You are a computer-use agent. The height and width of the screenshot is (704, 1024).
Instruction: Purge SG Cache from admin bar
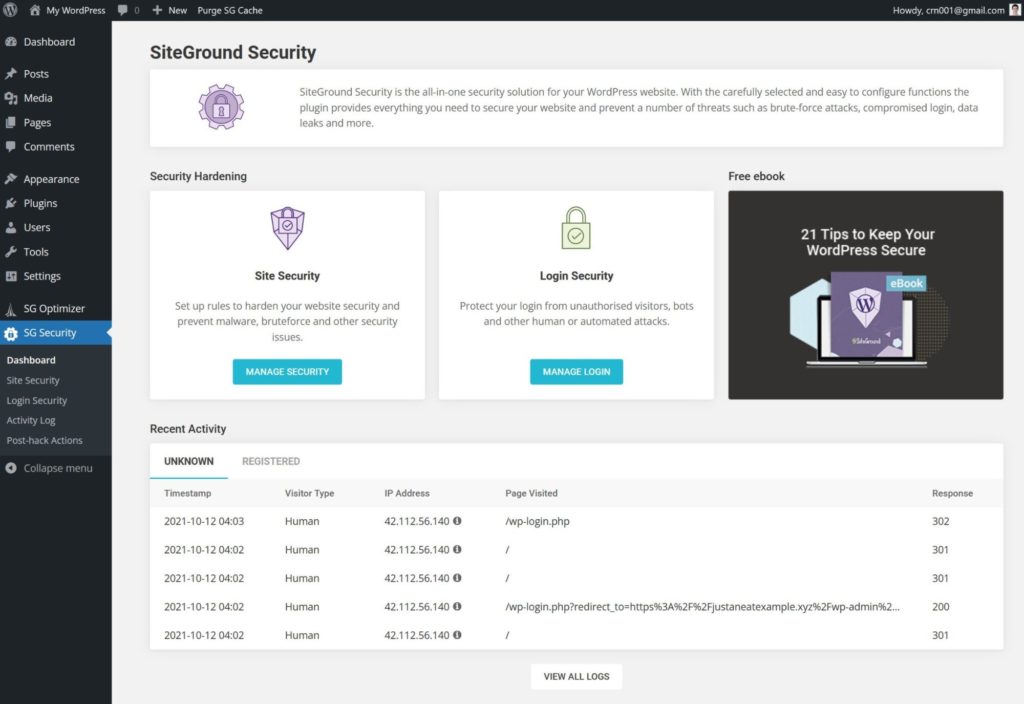coord(230,10)
